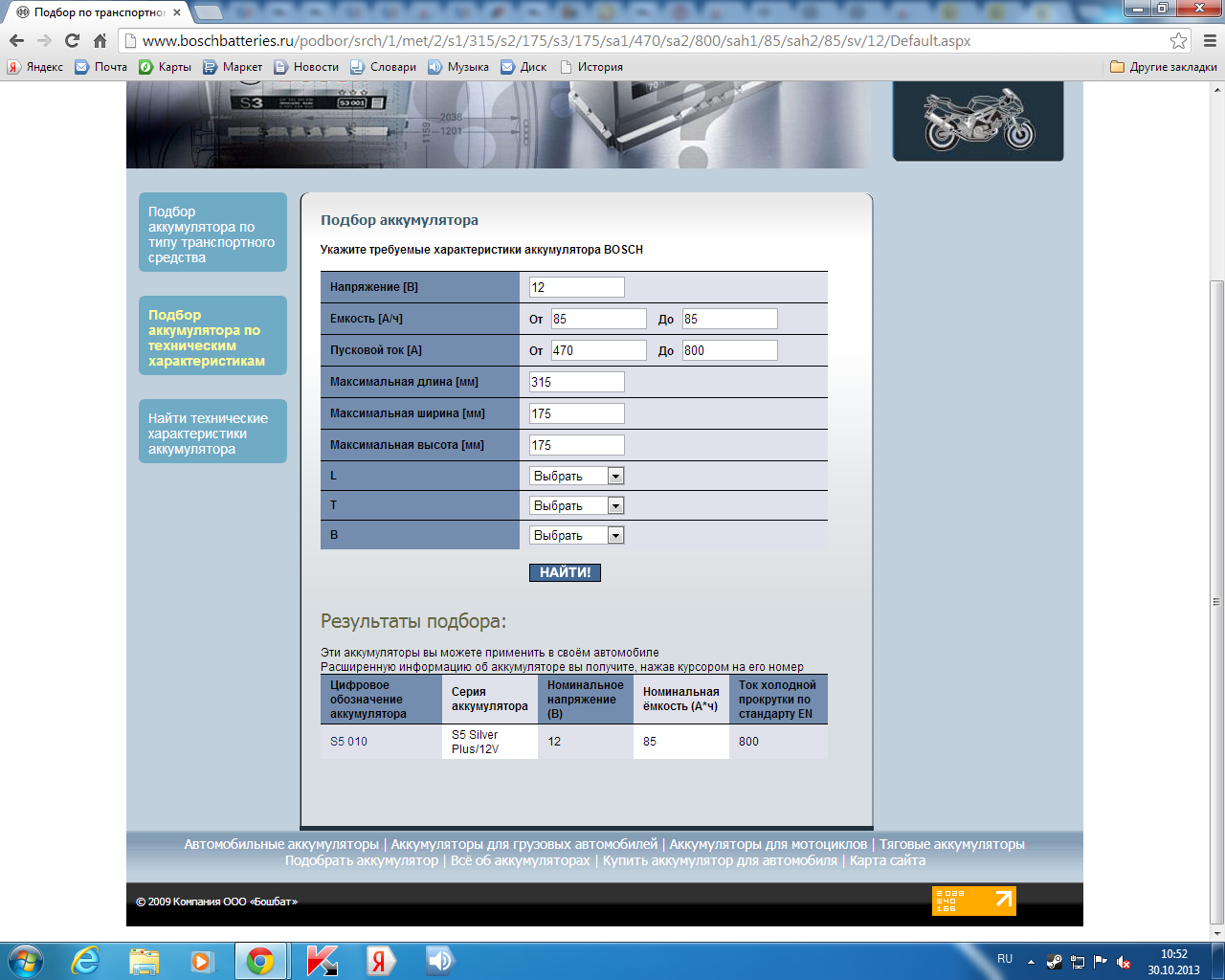
Task: Open the Карта сайта footer link
Action: click(887, 860)
